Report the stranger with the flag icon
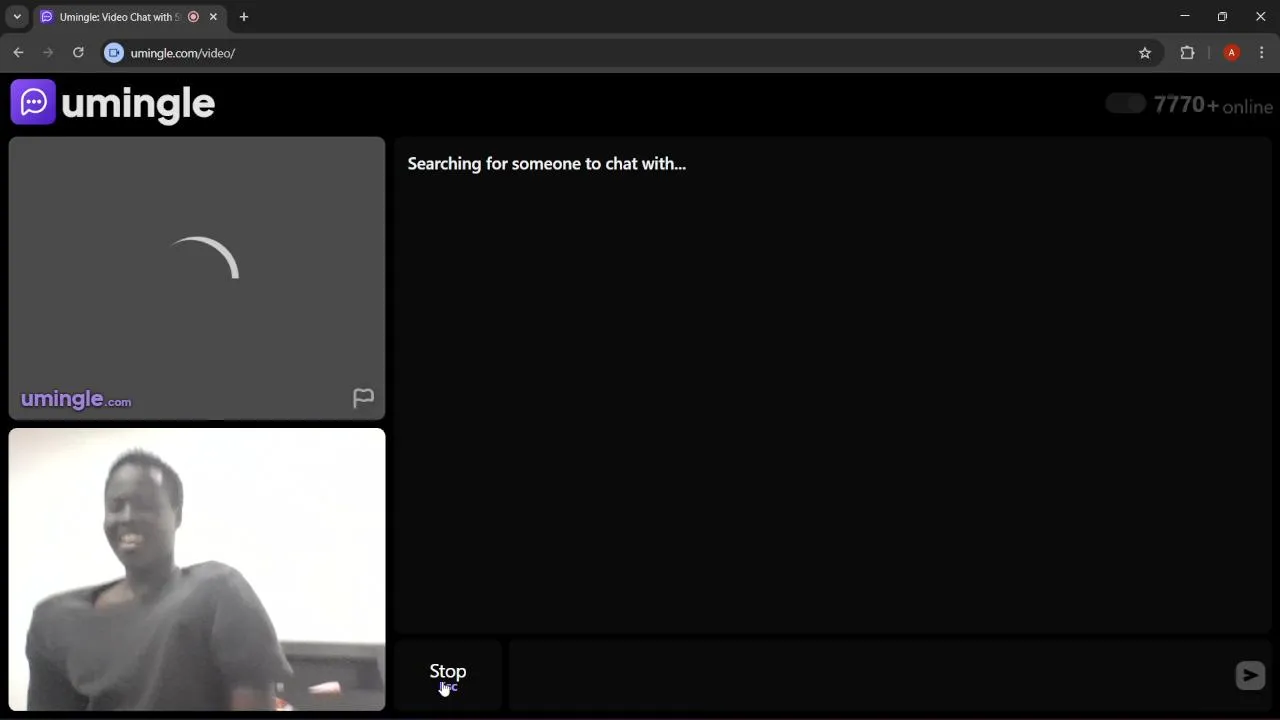This screenshot has height=720, width=1280. [363, 398]
